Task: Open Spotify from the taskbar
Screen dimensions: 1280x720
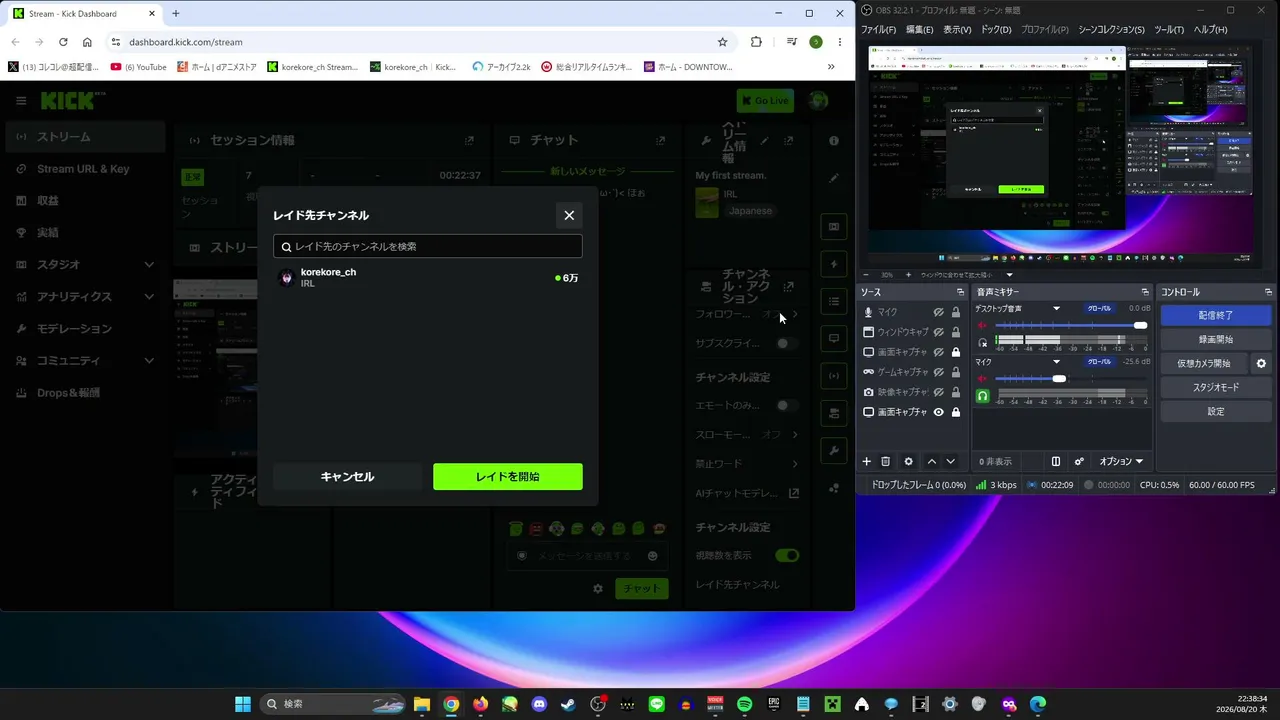Action: pos(744,704)
